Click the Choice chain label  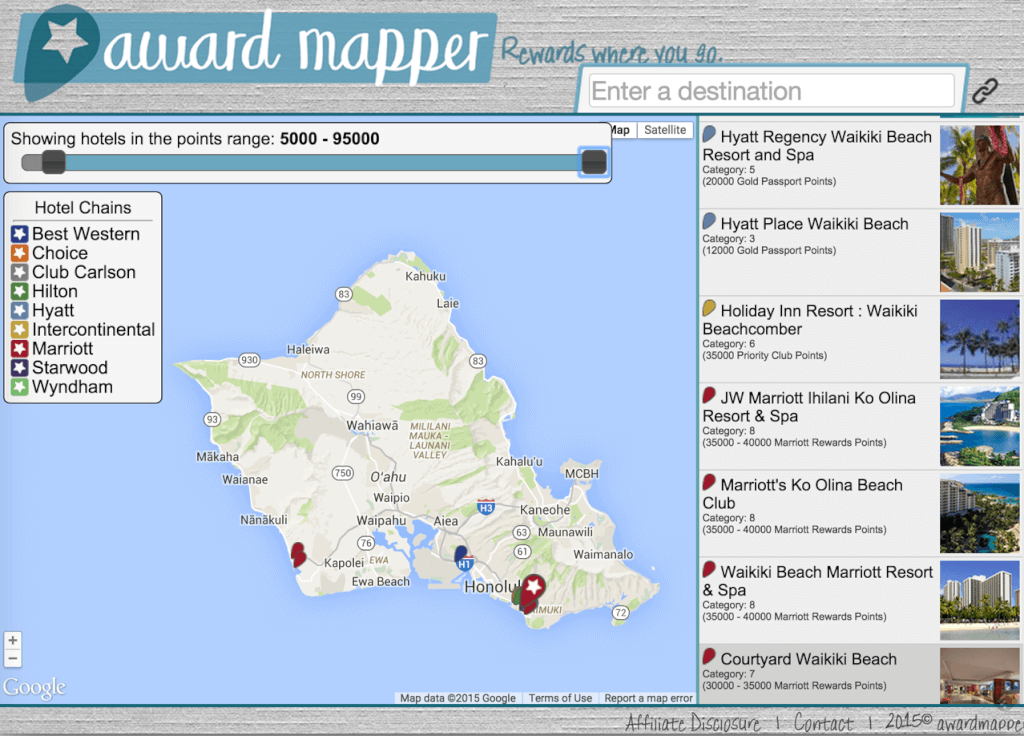point(60,253)
